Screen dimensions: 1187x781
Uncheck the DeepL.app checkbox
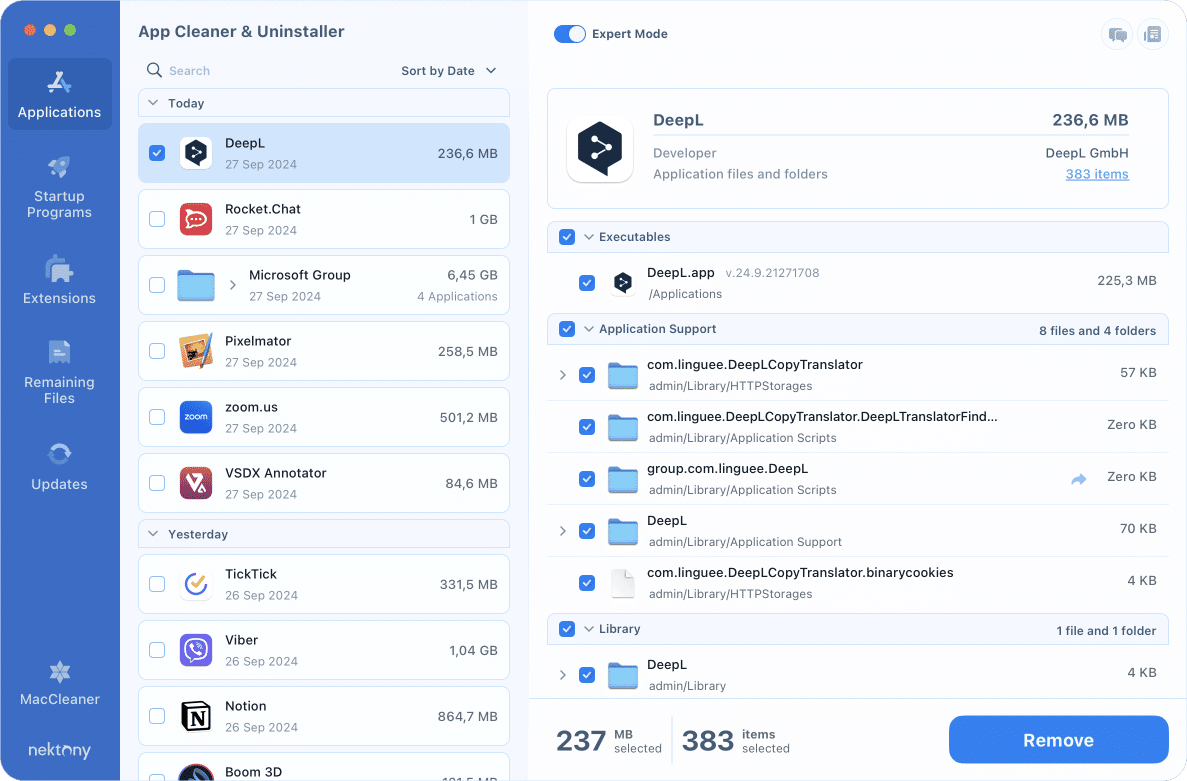(587, 283)
